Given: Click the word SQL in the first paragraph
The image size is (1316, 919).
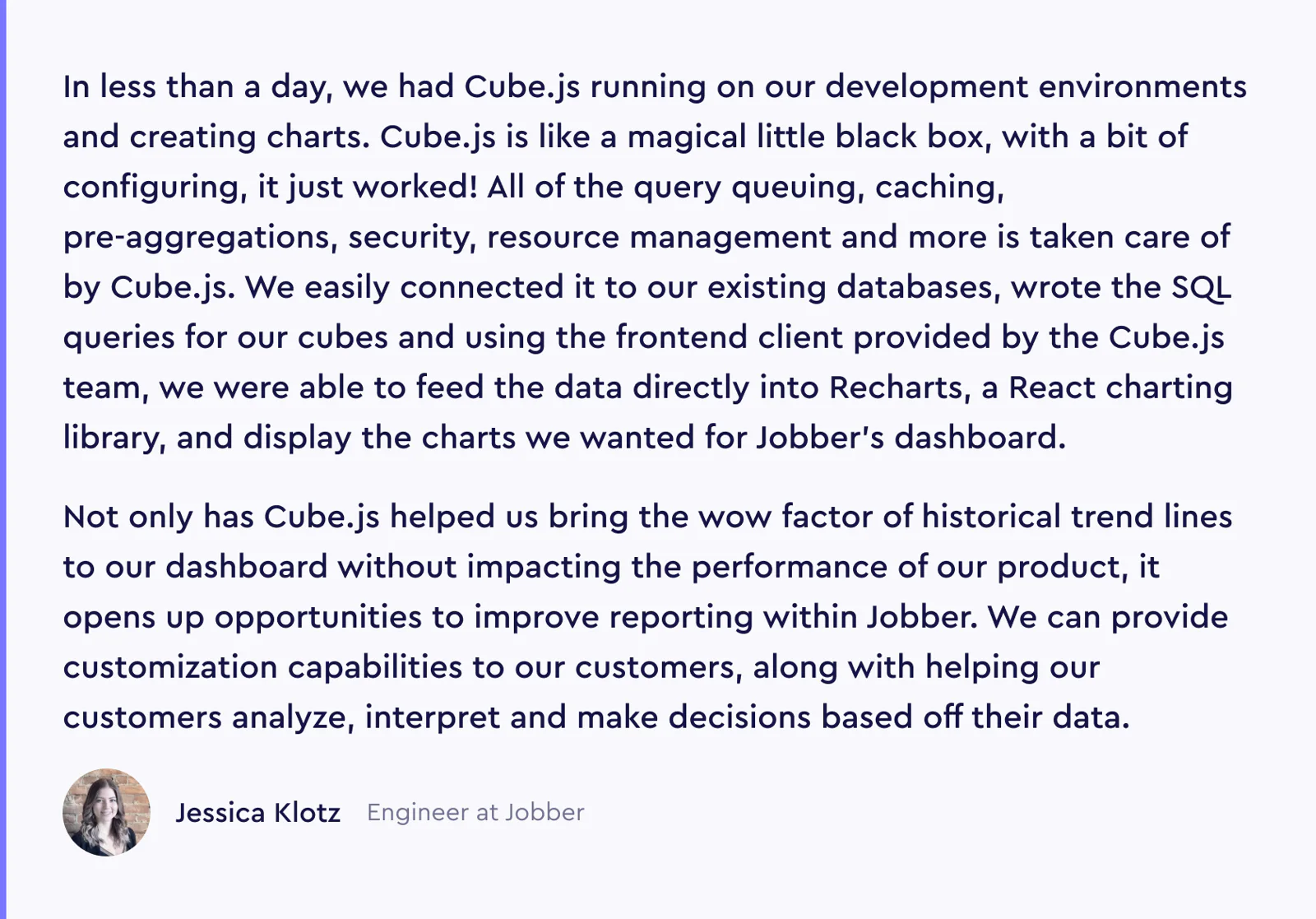Looking at the screenshot, I should click(1201, 287).
